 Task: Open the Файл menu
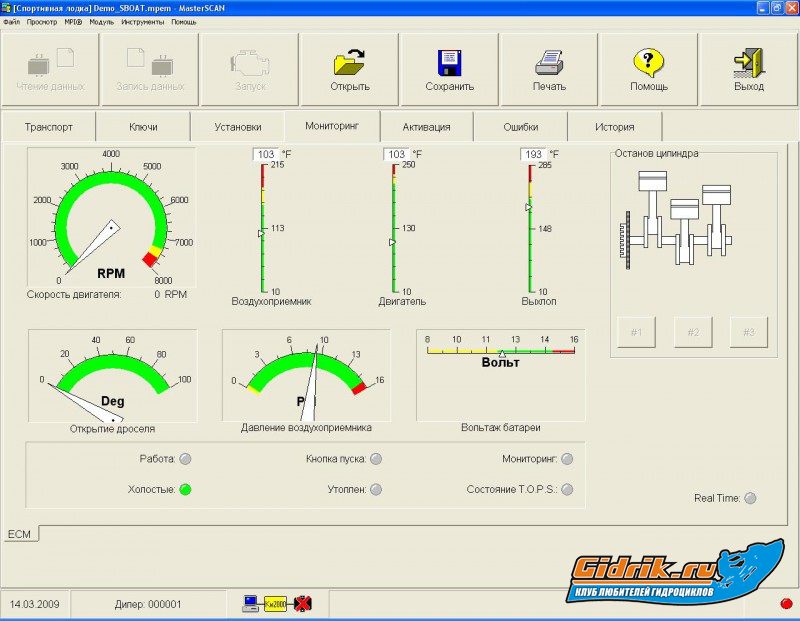pos(11,21)
